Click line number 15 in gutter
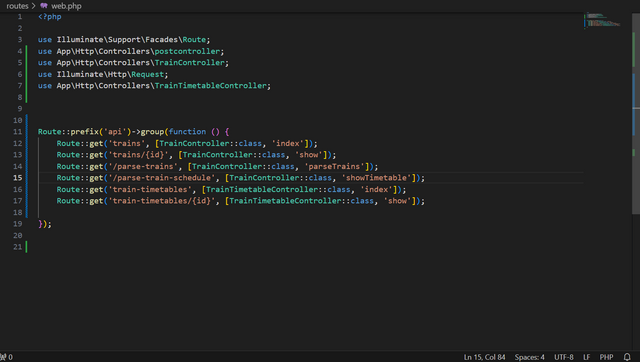 (x=18, y=178)
